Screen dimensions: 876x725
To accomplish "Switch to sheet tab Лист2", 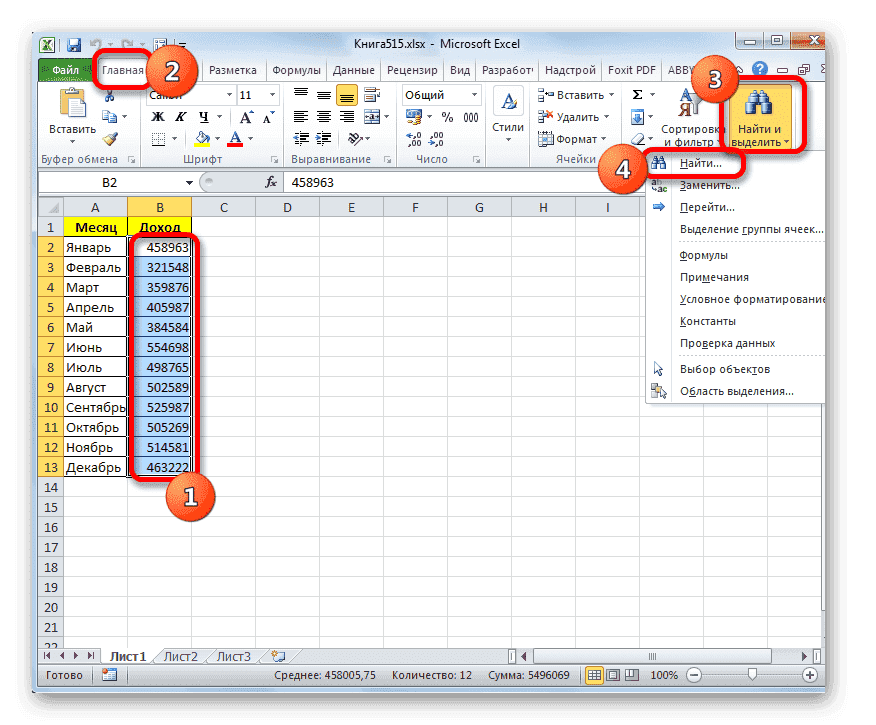I will pos(180,657).
